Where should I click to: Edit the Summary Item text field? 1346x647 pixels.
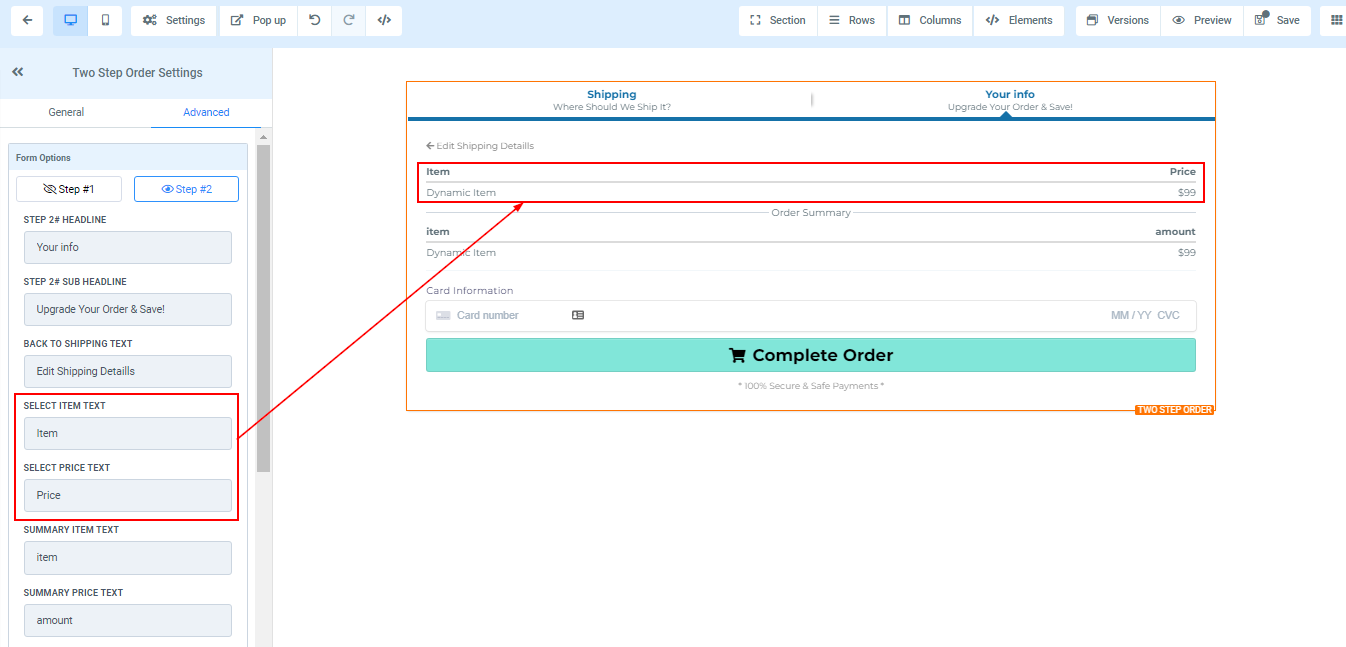[128, 557]
